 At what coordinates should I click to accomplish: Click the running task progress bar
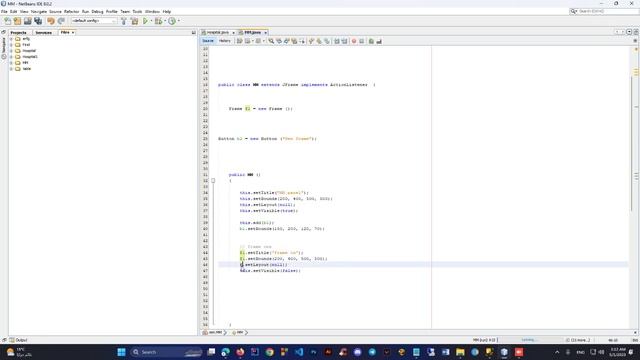(529, 340)
